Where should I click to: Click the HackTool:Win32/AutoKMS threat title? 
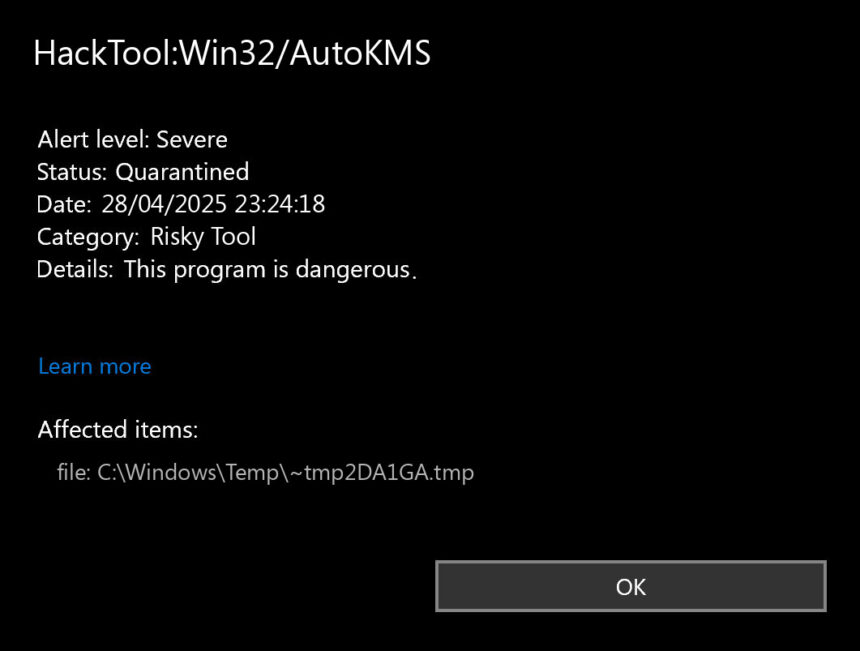(x=234, y=55)
